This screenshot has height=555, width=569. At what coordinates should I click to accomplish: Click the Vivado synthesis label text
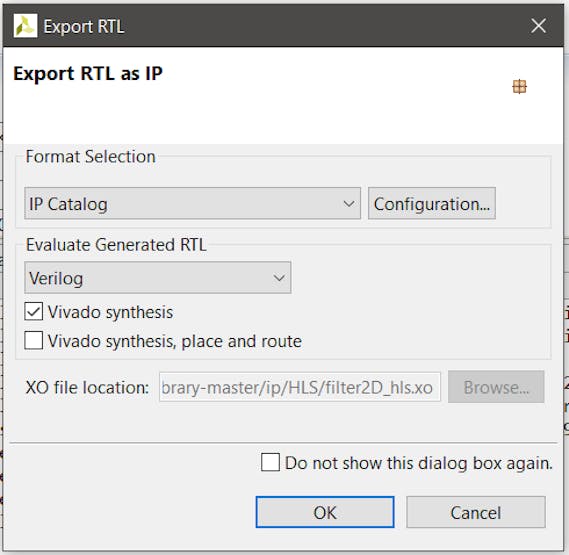110,312
